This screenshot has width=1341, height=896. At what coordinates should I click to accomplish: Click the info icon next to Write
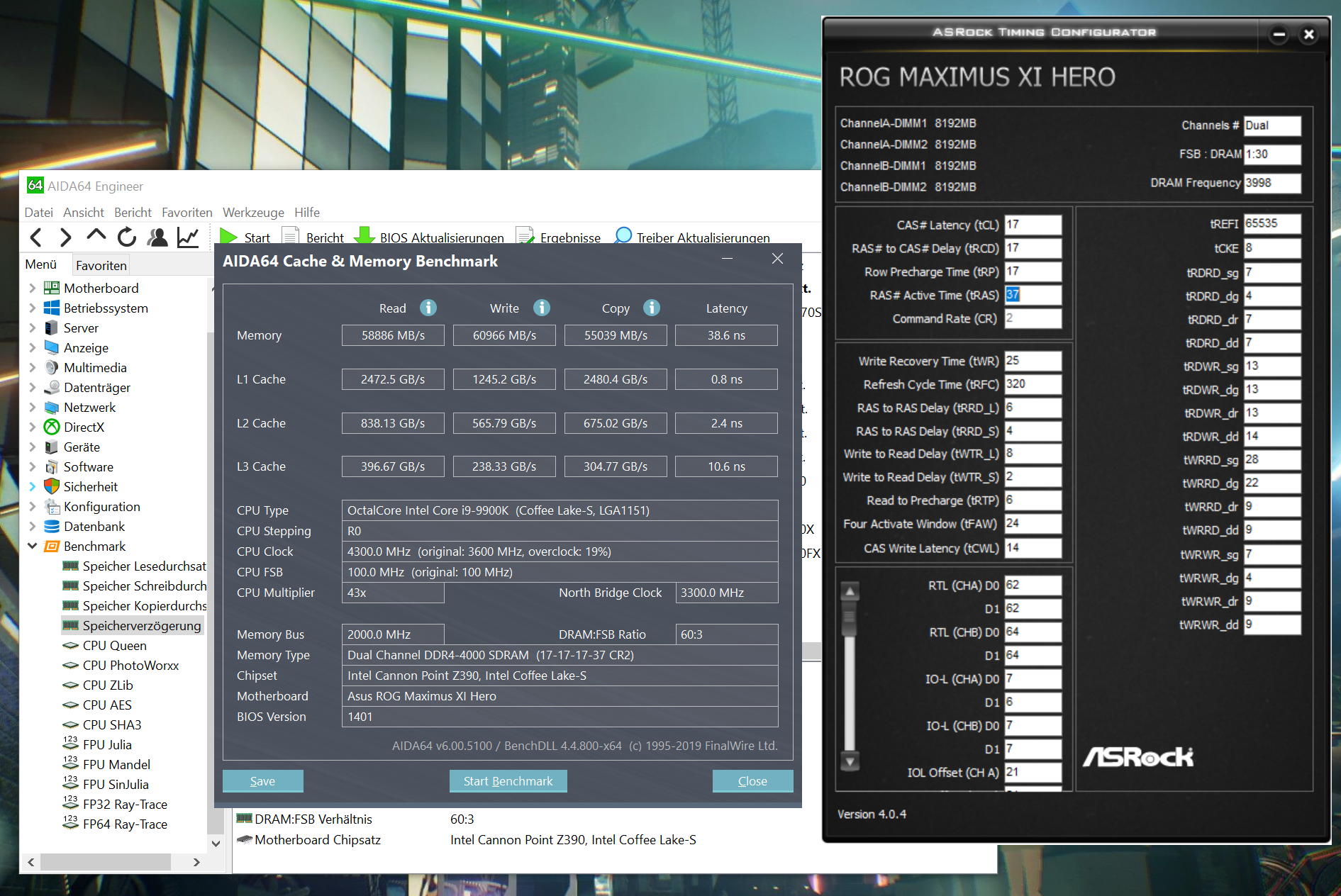pos(542,308)
